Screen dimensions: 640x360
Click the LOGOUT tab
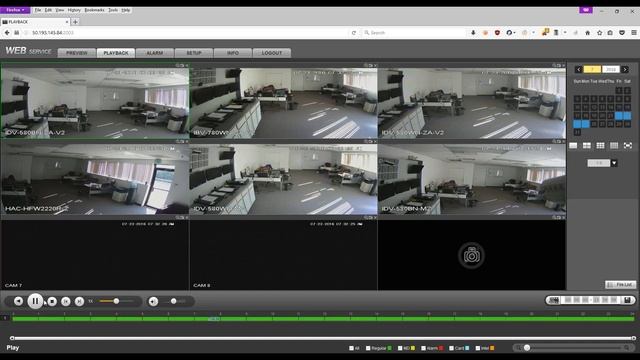(272, 53)
